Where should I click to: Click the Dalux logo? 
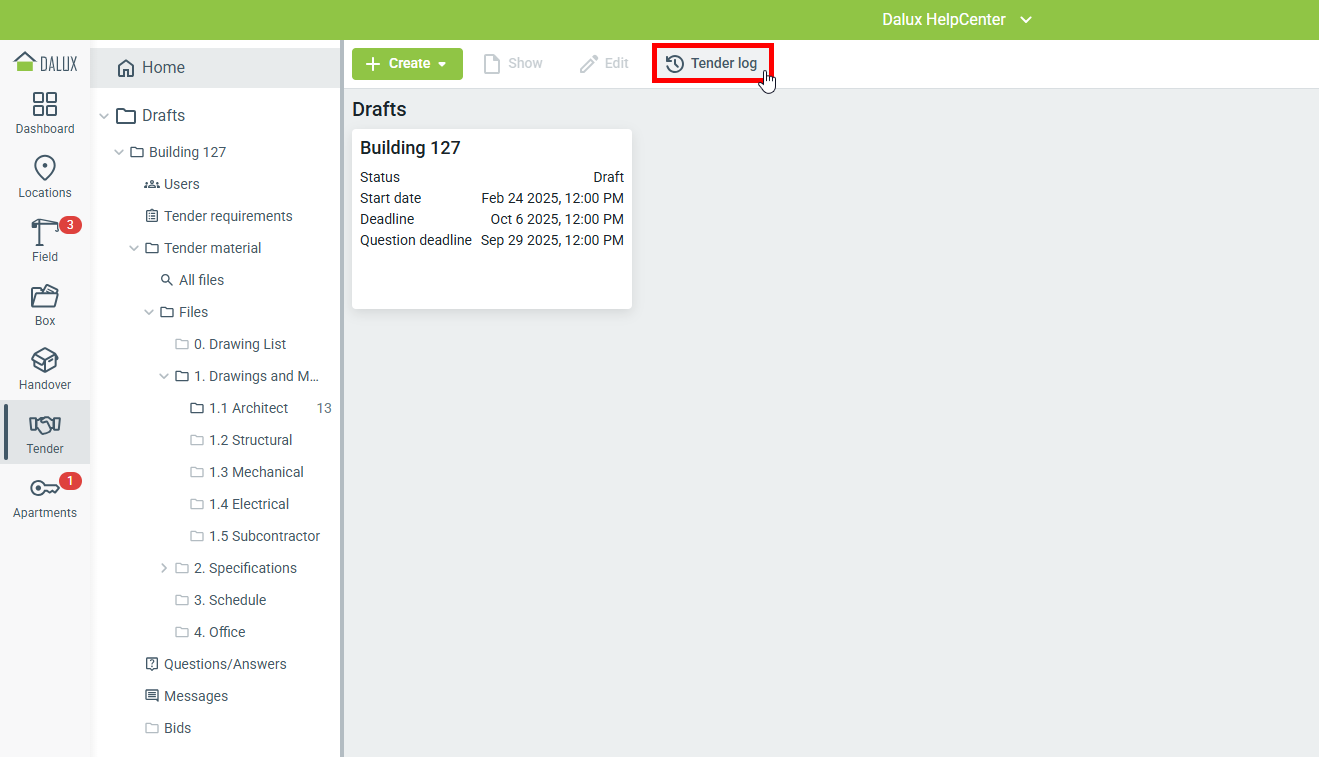click(x=45, y=62)
